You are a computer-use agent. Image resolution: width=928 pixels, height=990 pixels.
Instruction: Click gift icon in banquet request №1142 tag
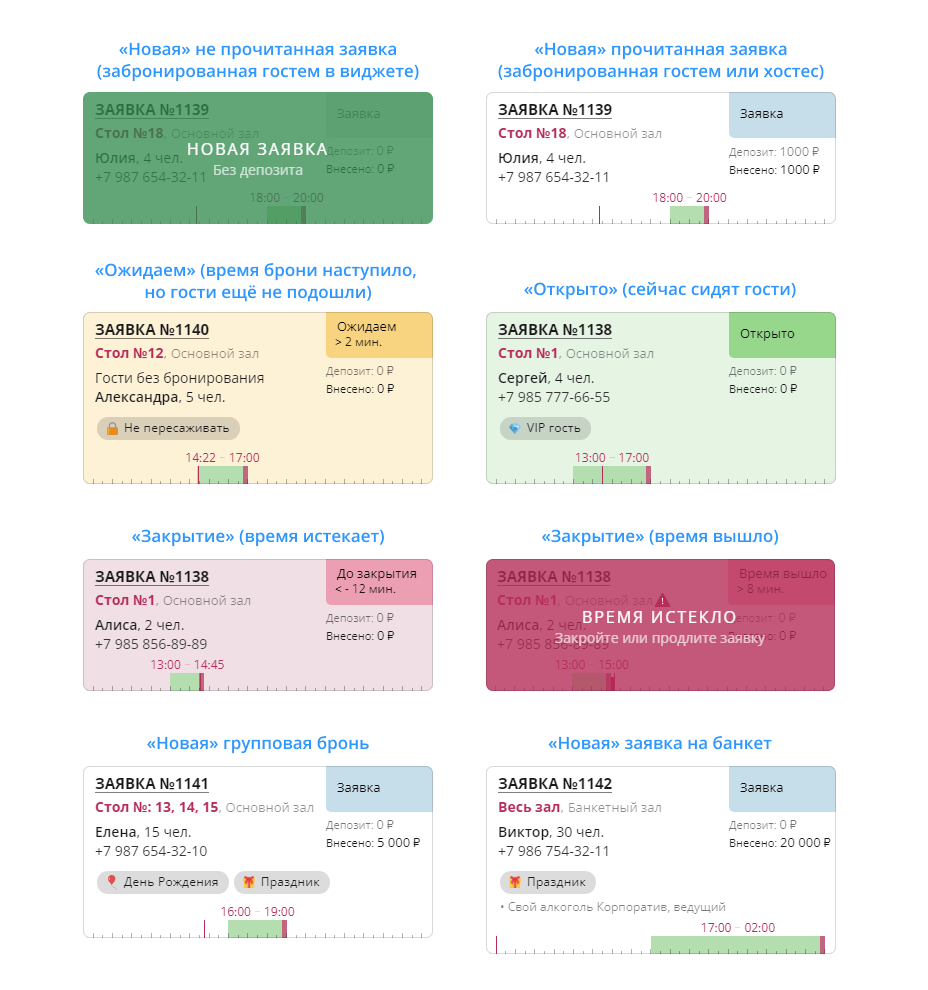pyautogui.click(x=515, y=882)
